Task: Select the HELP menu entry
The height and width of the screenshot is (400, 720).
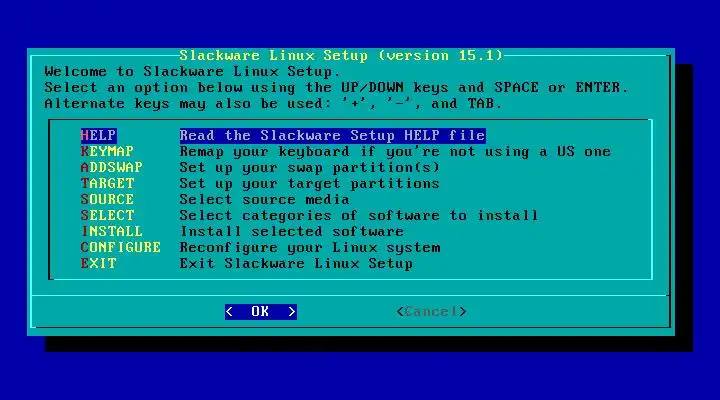Action: pyautogui.click(x=98, y=135)
